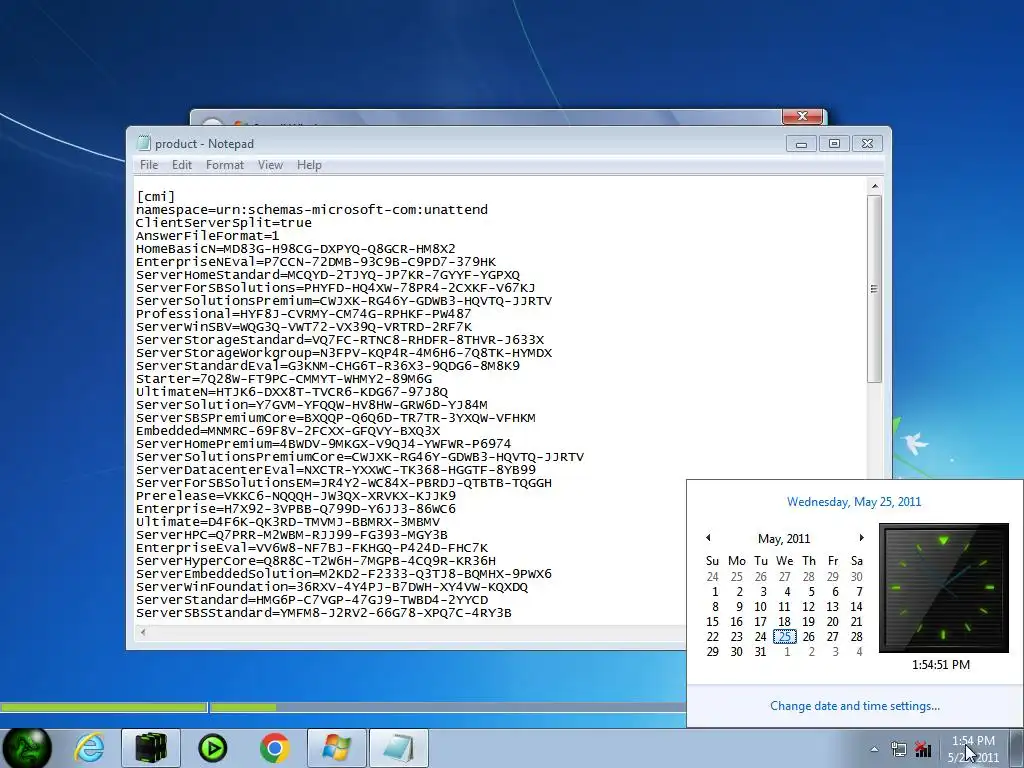Click Show desktop button at taskbar end
Image resolution: width=1024 pixels, height=768 pixels.
pyautogui.click(x=1017, y=748)
